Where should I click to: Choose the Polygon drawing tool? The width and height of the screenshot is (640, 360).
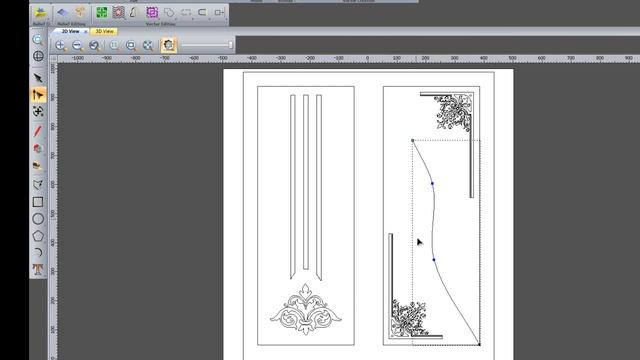pos(38,236)
